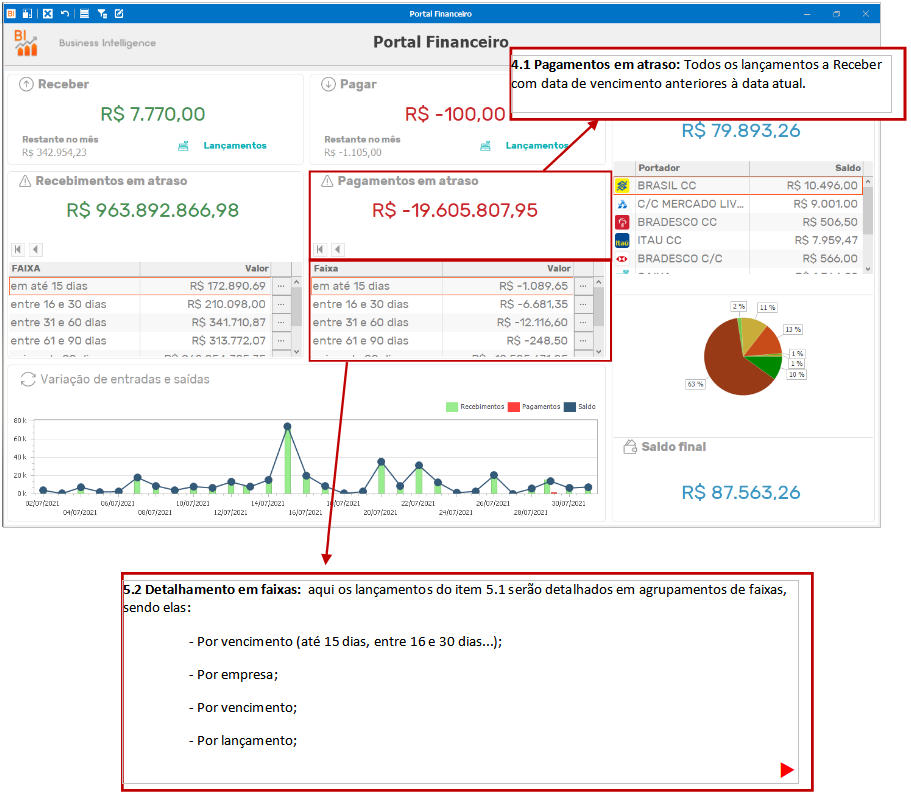The width and height of the screenshot is (911, 796).
Task: Click the Lançamentos icon under Receber
Action: click(x=183, y=146)
